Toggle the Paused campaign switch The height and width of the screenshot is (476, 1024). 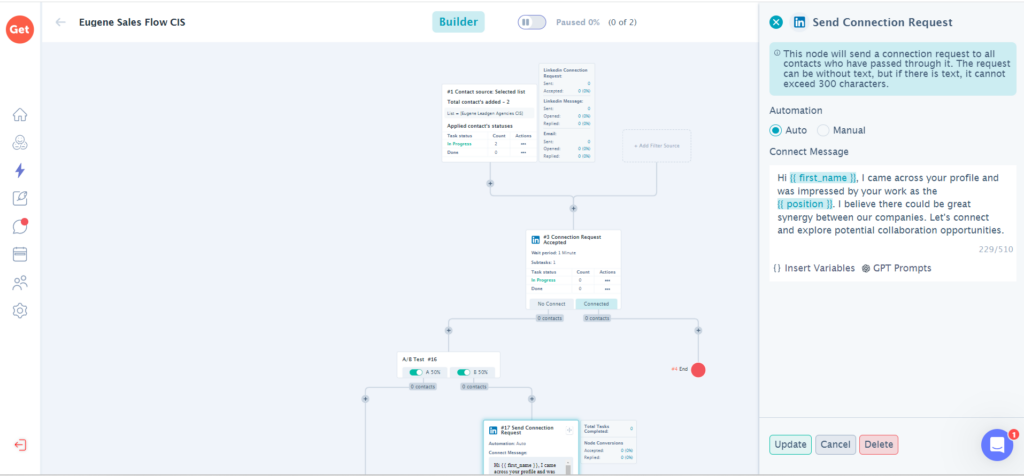[531, 22]
